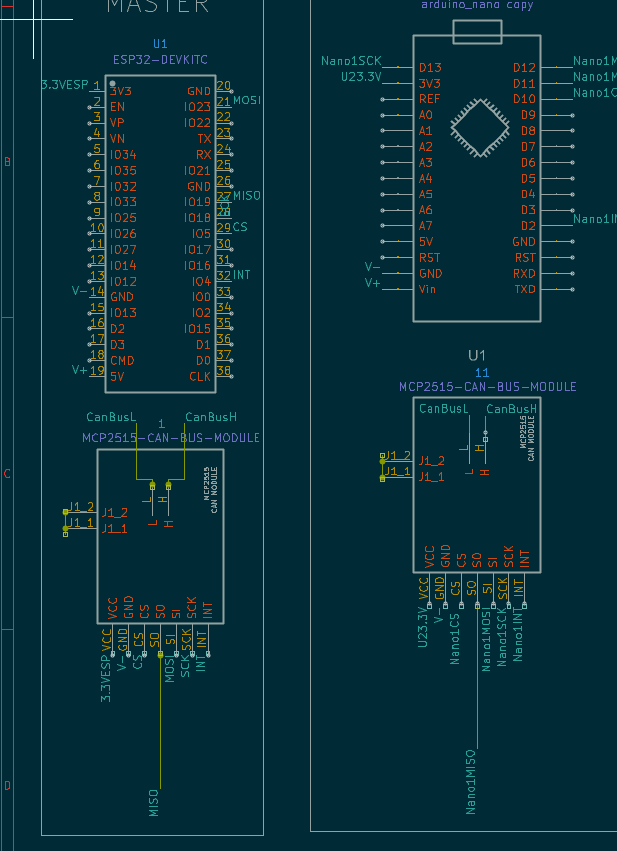Click the RXD pin on the Arduino Nano
Image resolution: width=617 pixels, height=851 pixels.
(524, 274)
